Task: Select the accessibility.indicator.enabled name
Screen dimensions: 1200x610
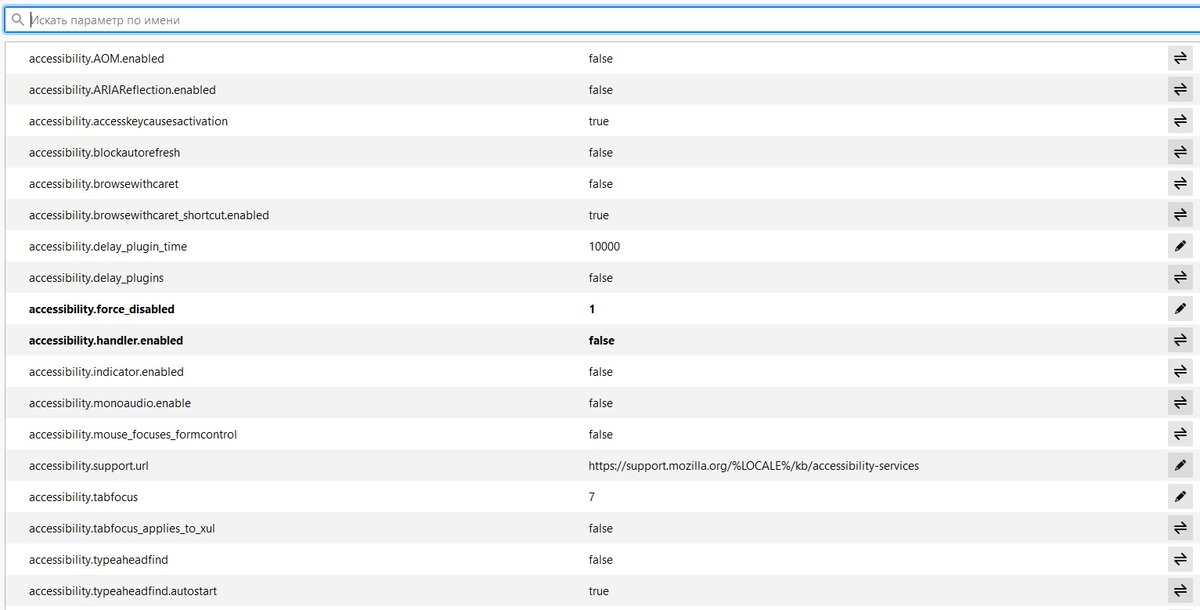Action: coord(106,372)
